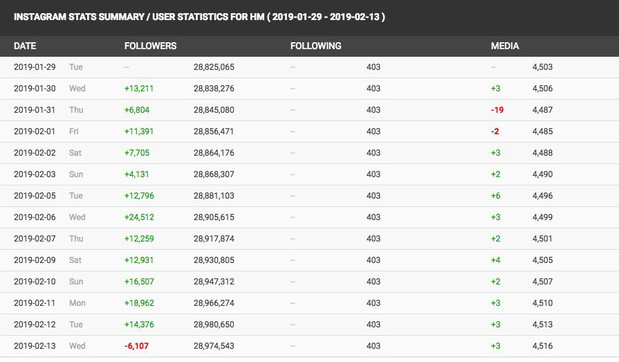Click the +18,962 follower change
The width and height of the screenshot is (619, 362).
(x=139, y=303)
